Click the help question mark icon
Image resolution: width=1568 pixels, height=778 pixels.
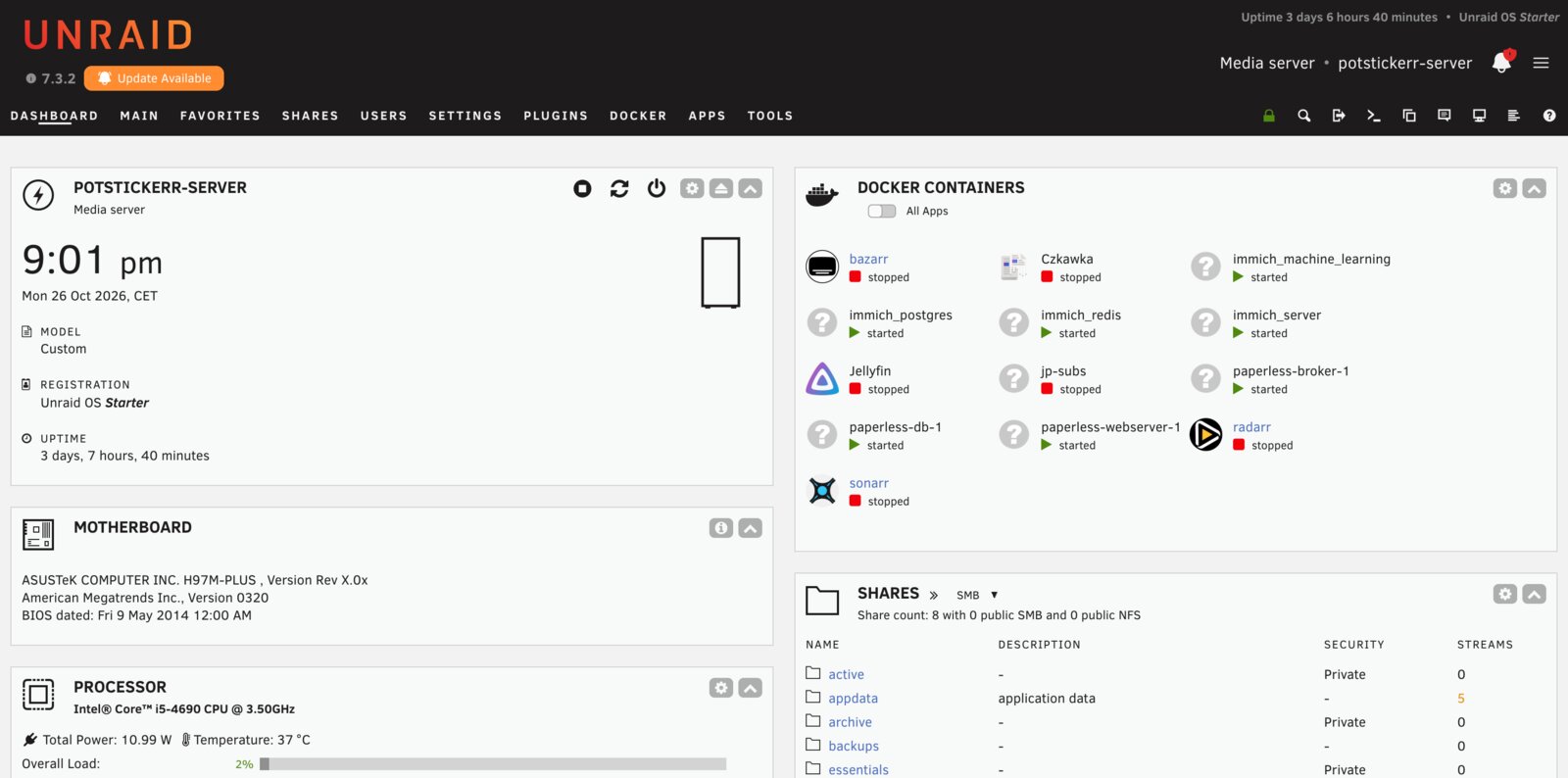1549,116
